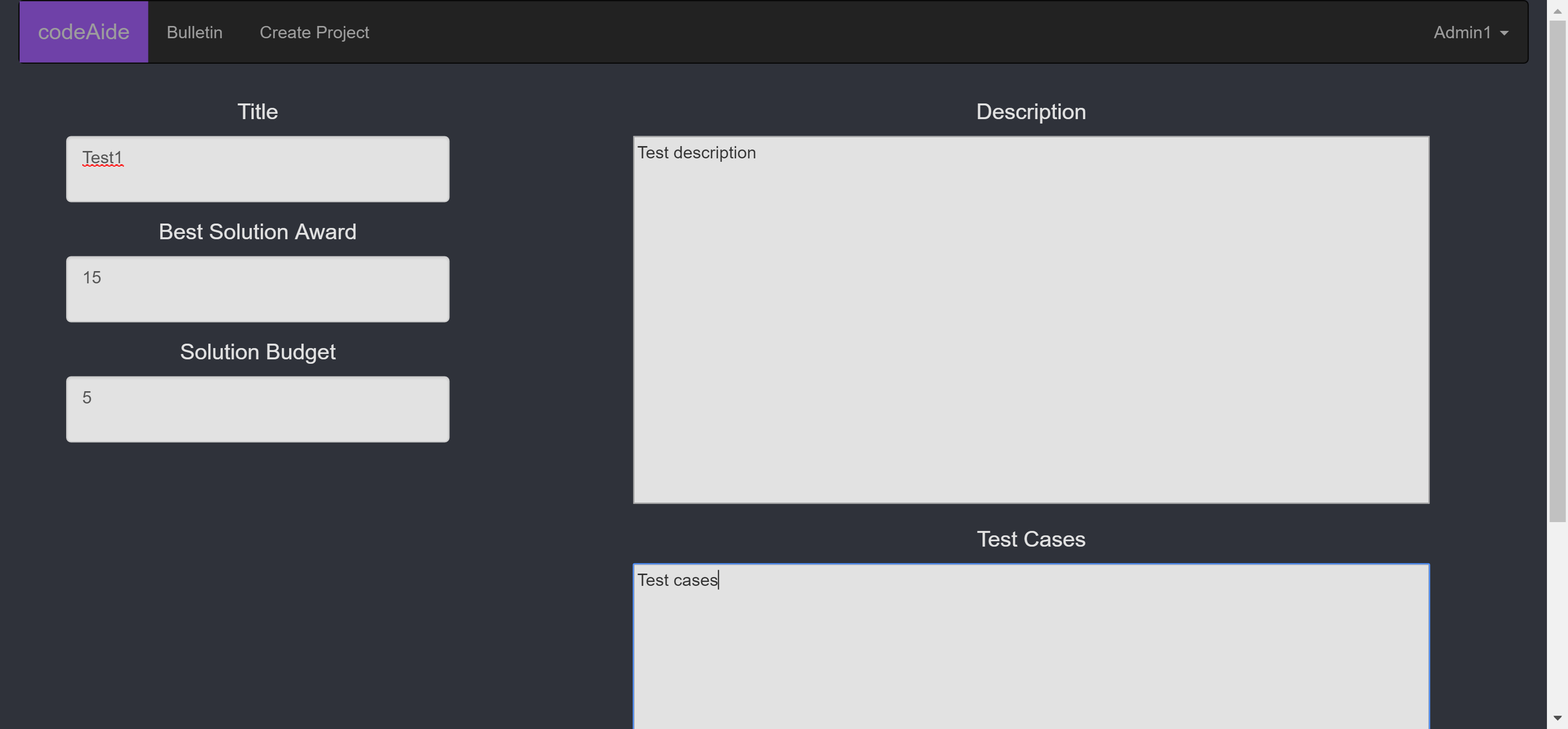Select the Solution Budget input box
Image resolution: width=1568 pixels, height=729 pixels.
[257, 409]
